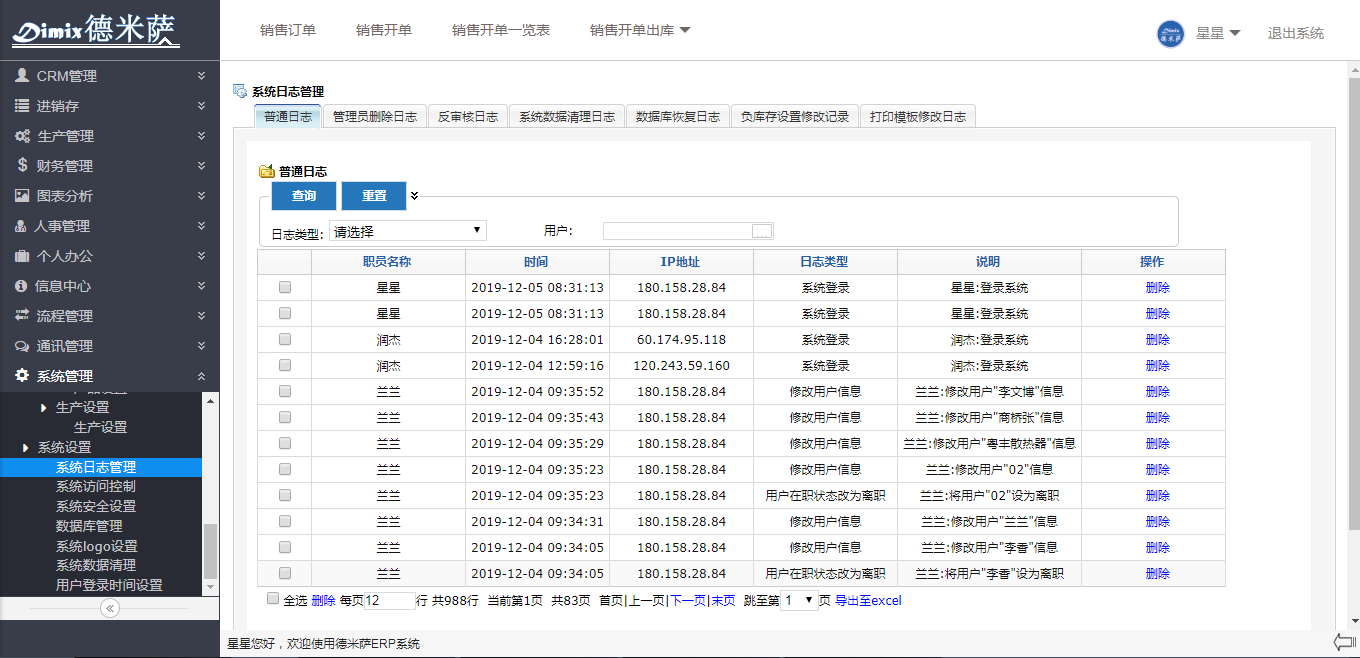Image resolution: width=1360 pixels, height=658 pixels.
Task: Click the 退出系统 logout link
Action: coord(1296,33)
